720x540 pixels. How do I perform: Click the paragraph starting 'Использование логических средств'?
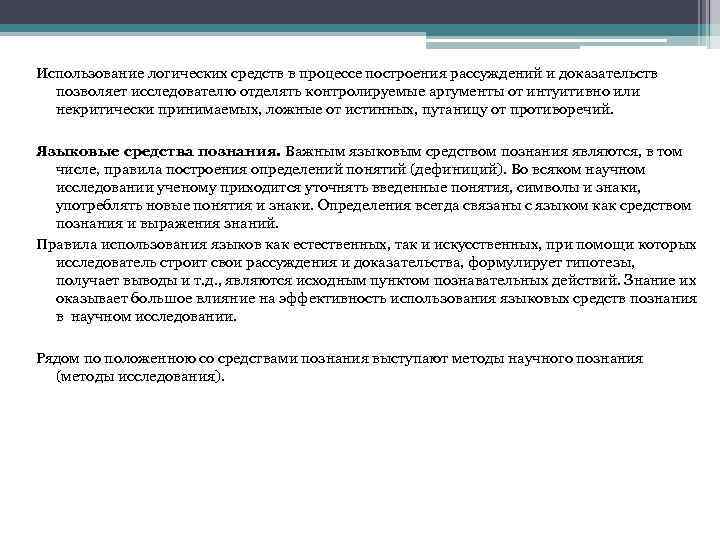347,92
